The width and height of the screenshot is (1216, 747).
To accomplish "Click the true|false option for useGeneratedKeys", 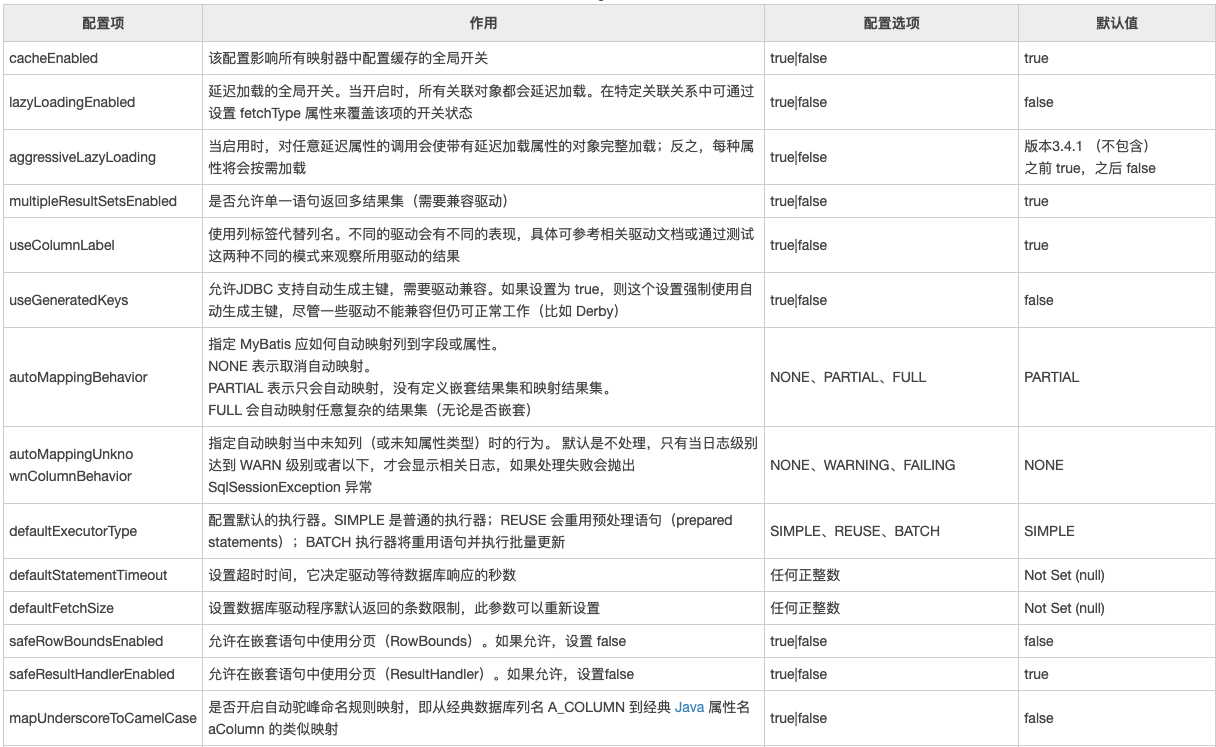I will pos(798,300).
